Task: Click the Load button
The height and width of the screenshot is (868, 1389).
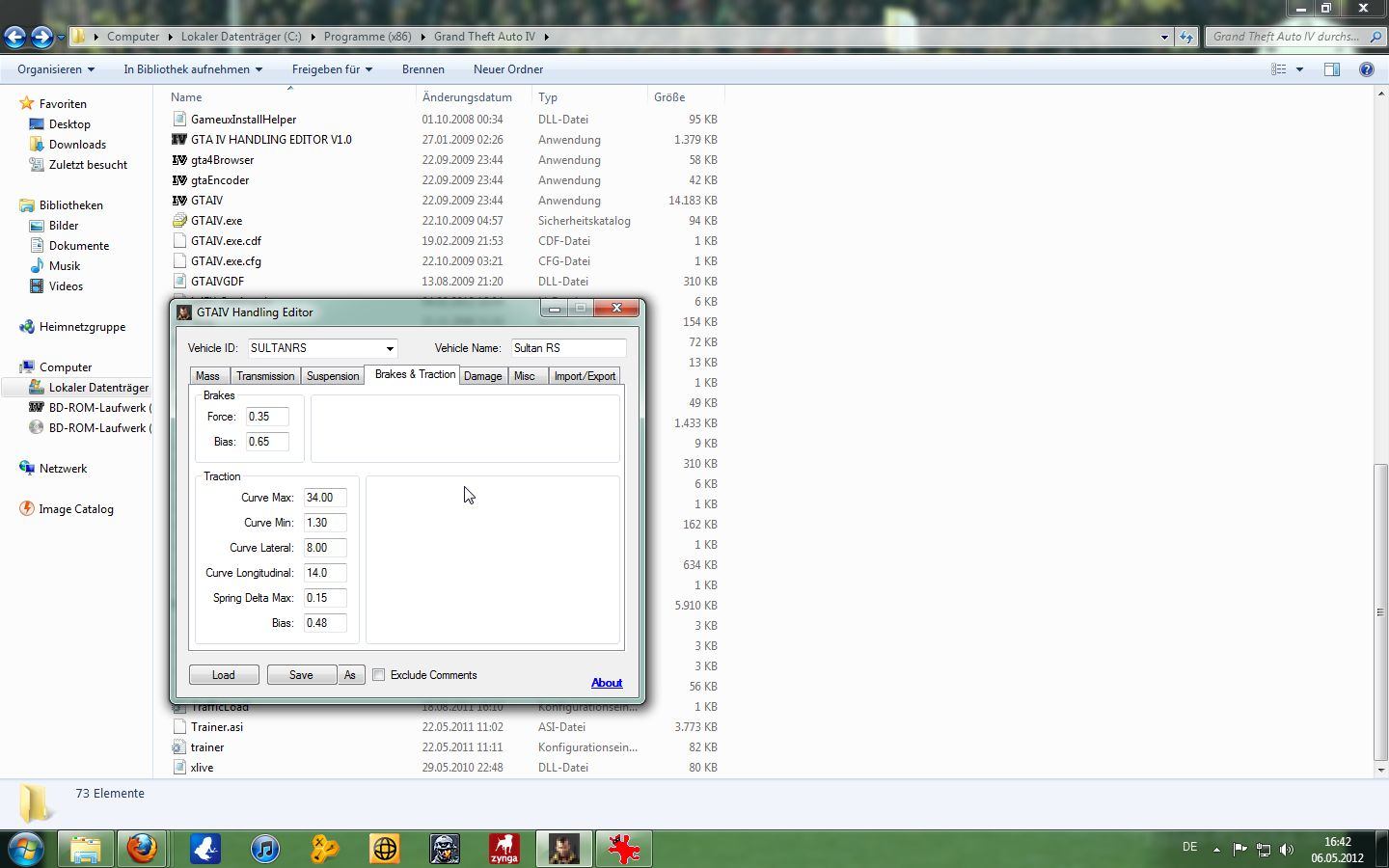Action: (224, 675)
